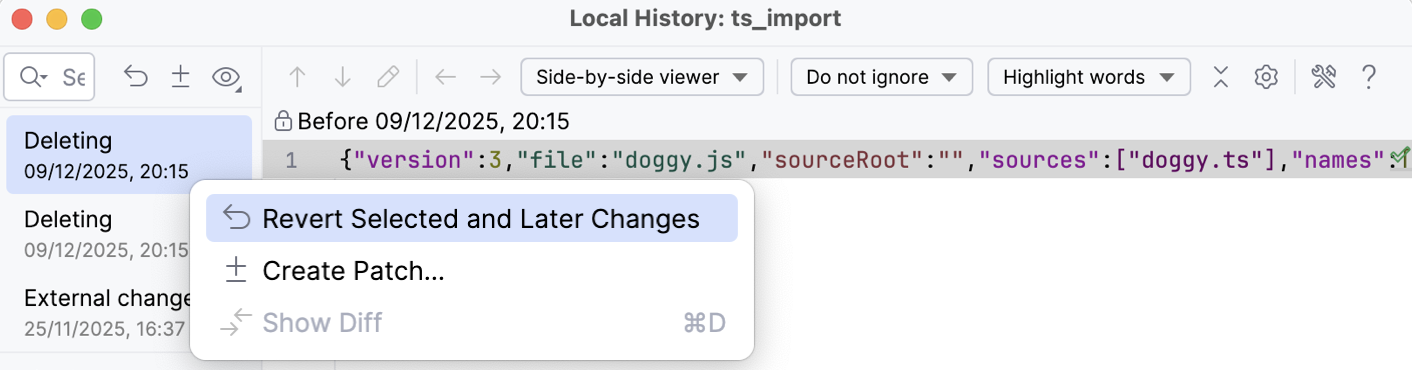Click the lock icon beside Before label

coord(283,122)
